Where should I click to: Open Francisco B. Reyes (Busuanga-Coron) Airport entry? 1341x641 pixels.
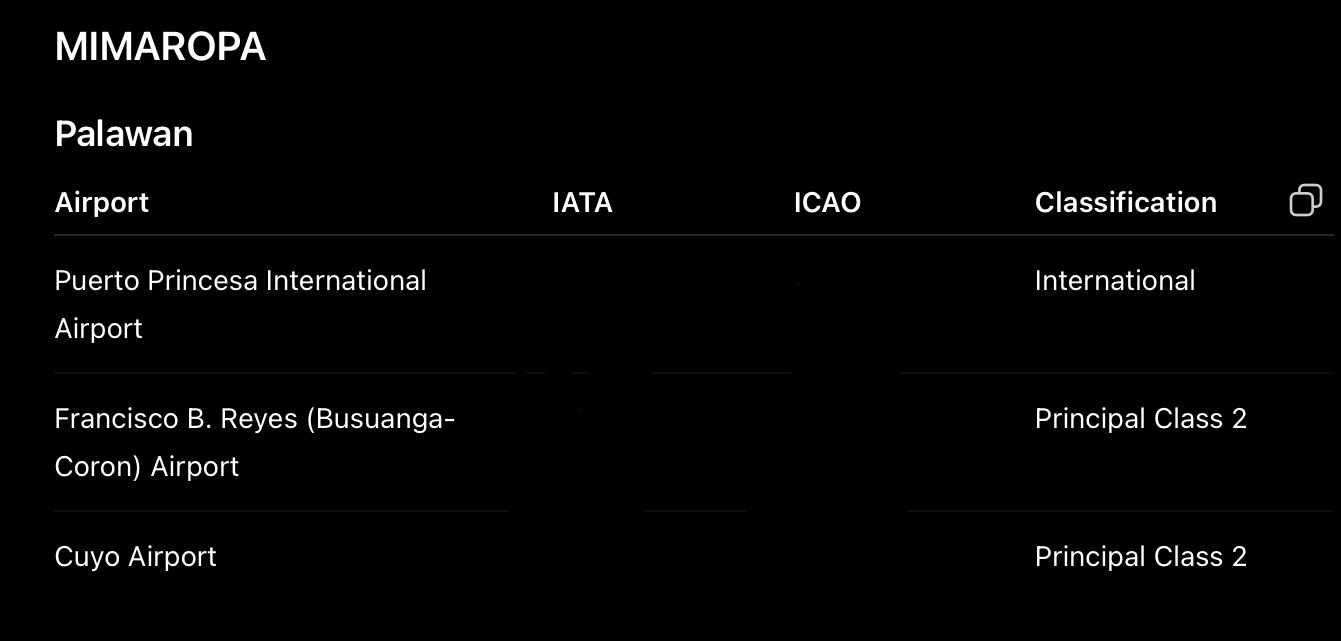click(255, 443)
